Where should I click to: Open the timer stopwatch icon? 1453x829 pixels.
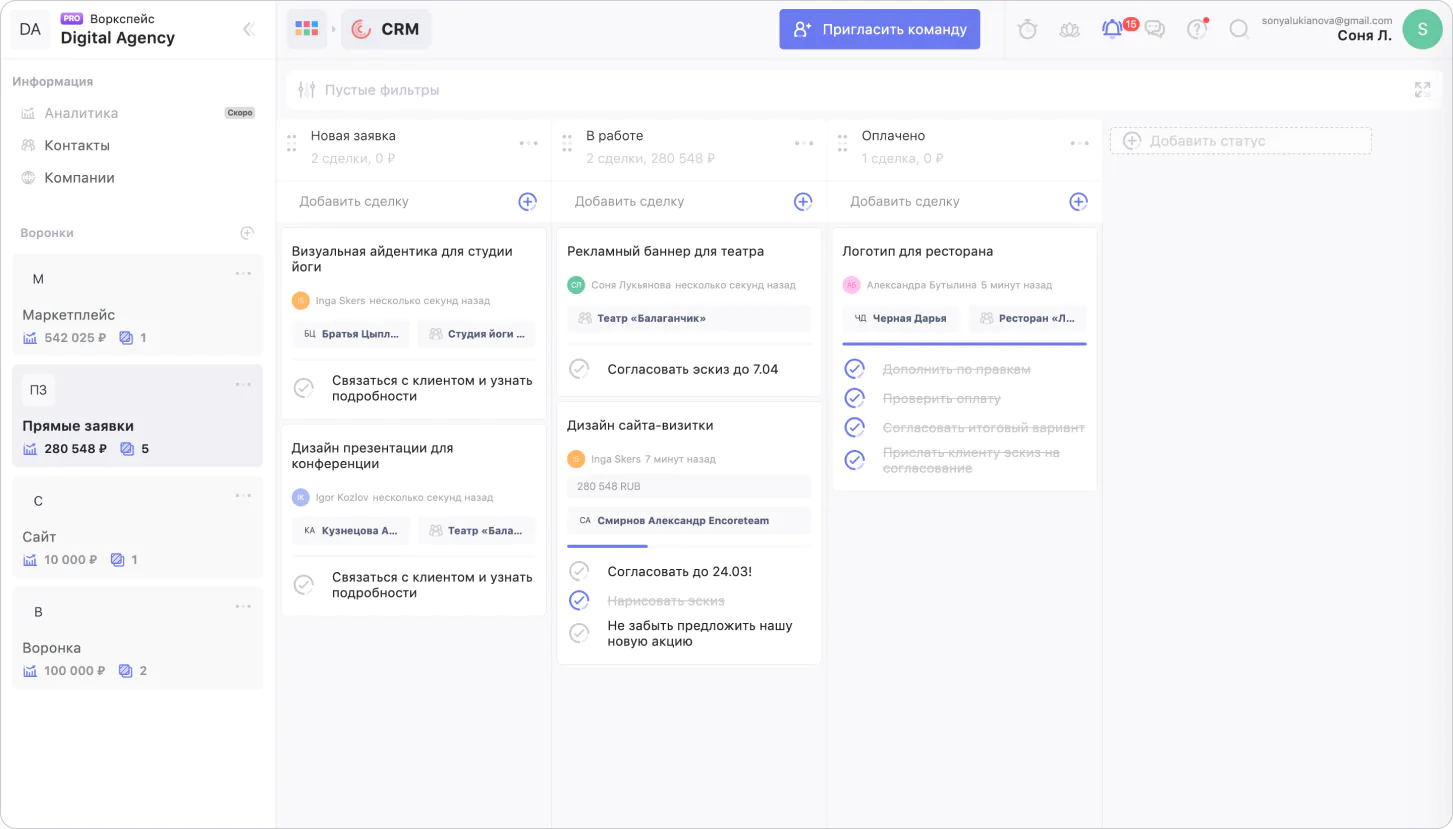pos(1027,29)
